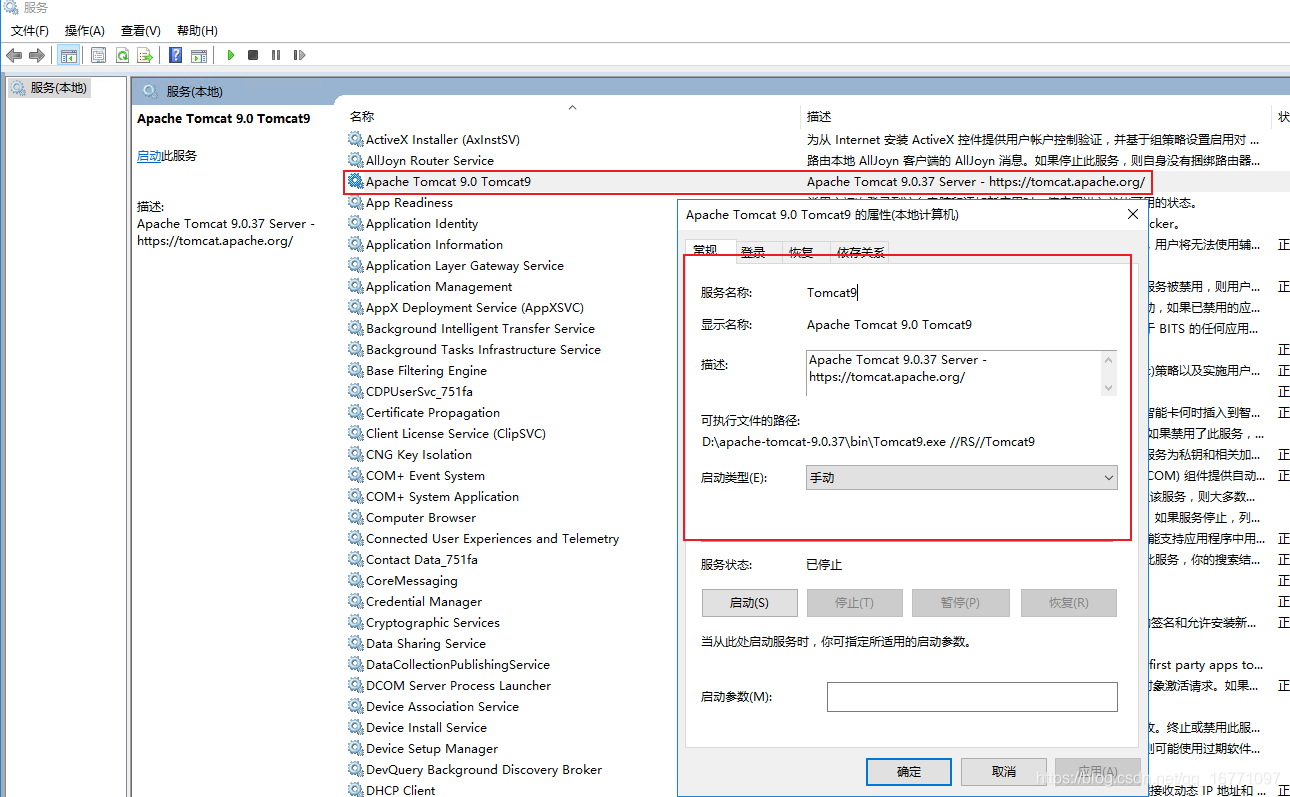Click gear icon of Certificate Propagation row
This screenshot has width=1290, height=797.
(356, 412)
